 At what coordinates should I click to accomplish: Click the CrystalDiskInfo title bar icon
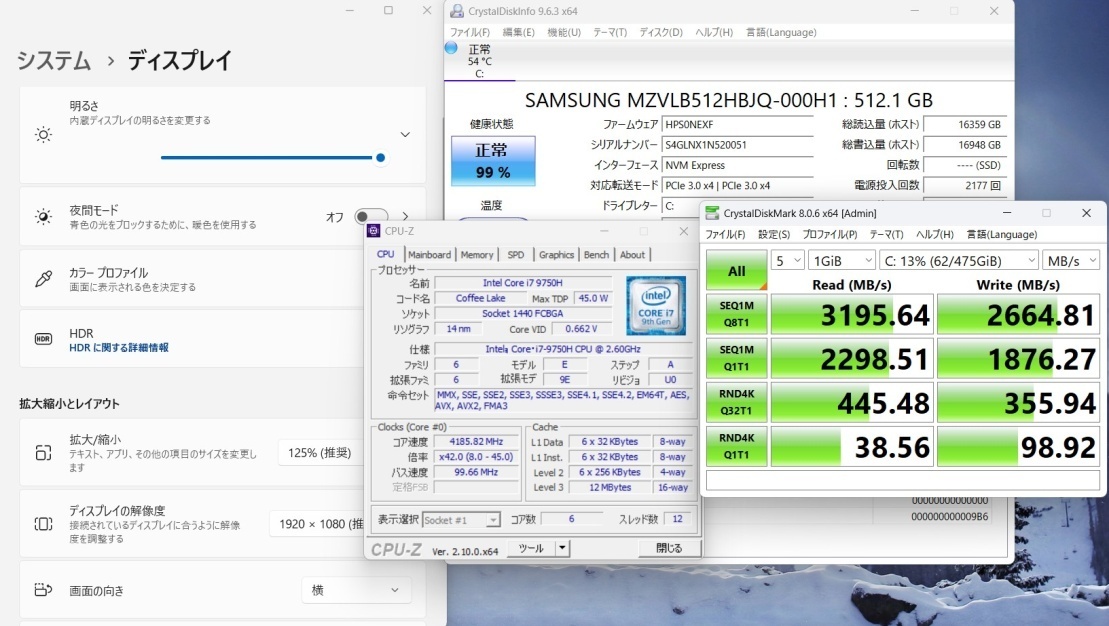pos(457,11)
